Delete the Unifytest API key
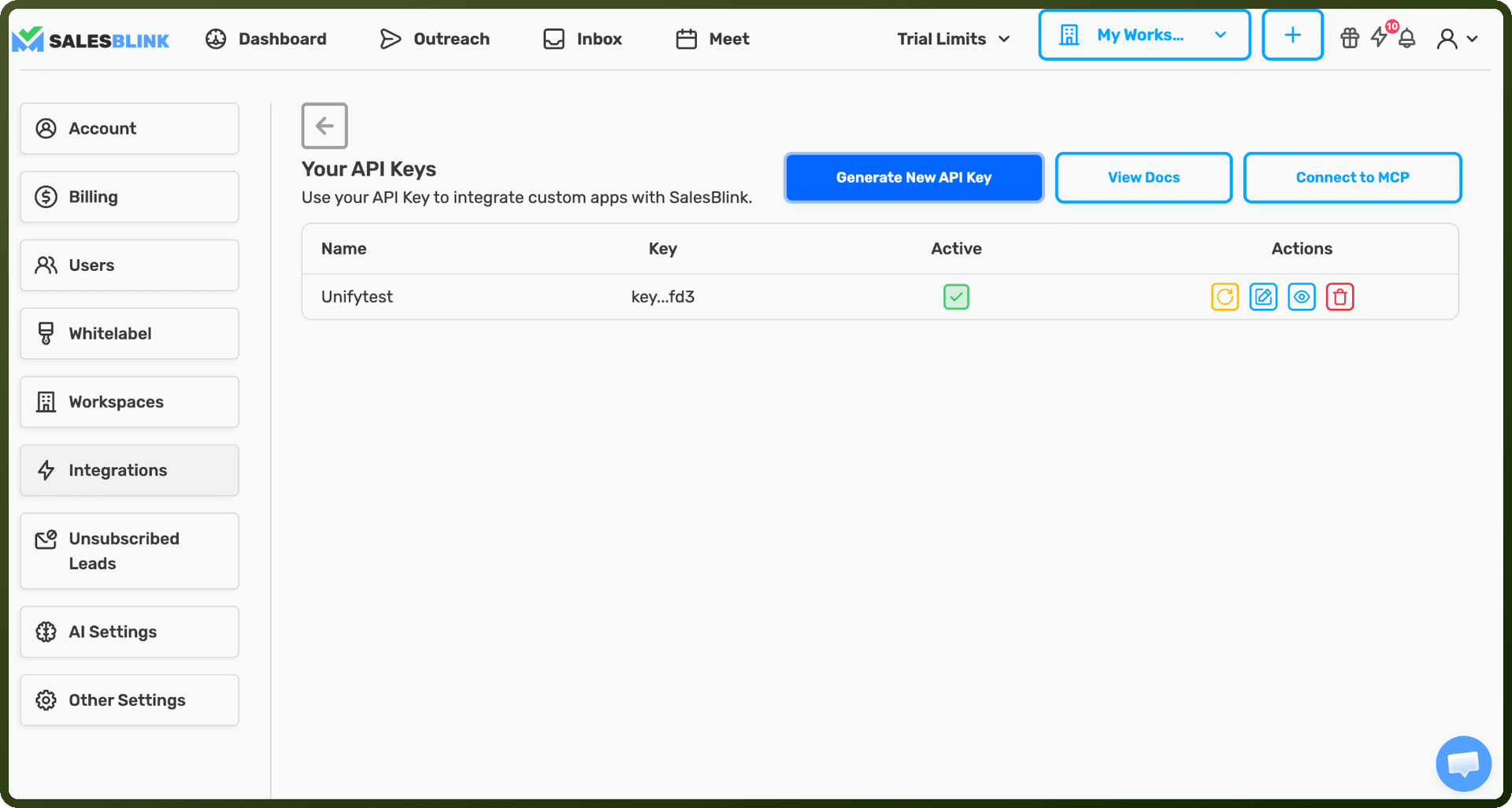 pos(1340,297)
